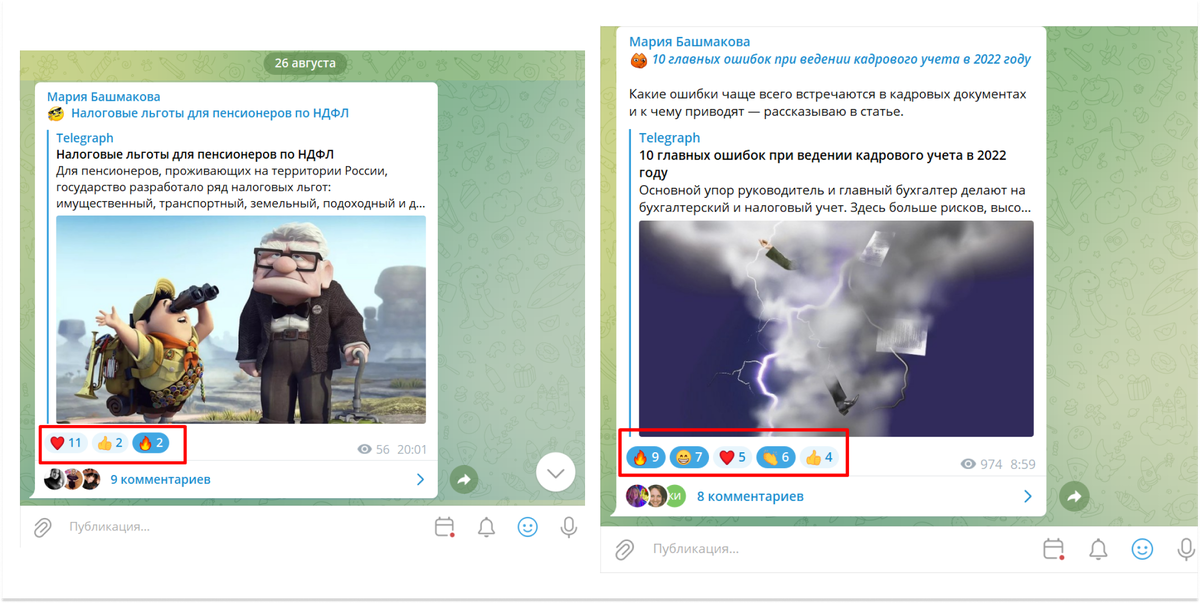Click the fire reaction with 2 in left post
This screenshot has height=603, width=1200.
pyautogui.click(x=151, y=443)
